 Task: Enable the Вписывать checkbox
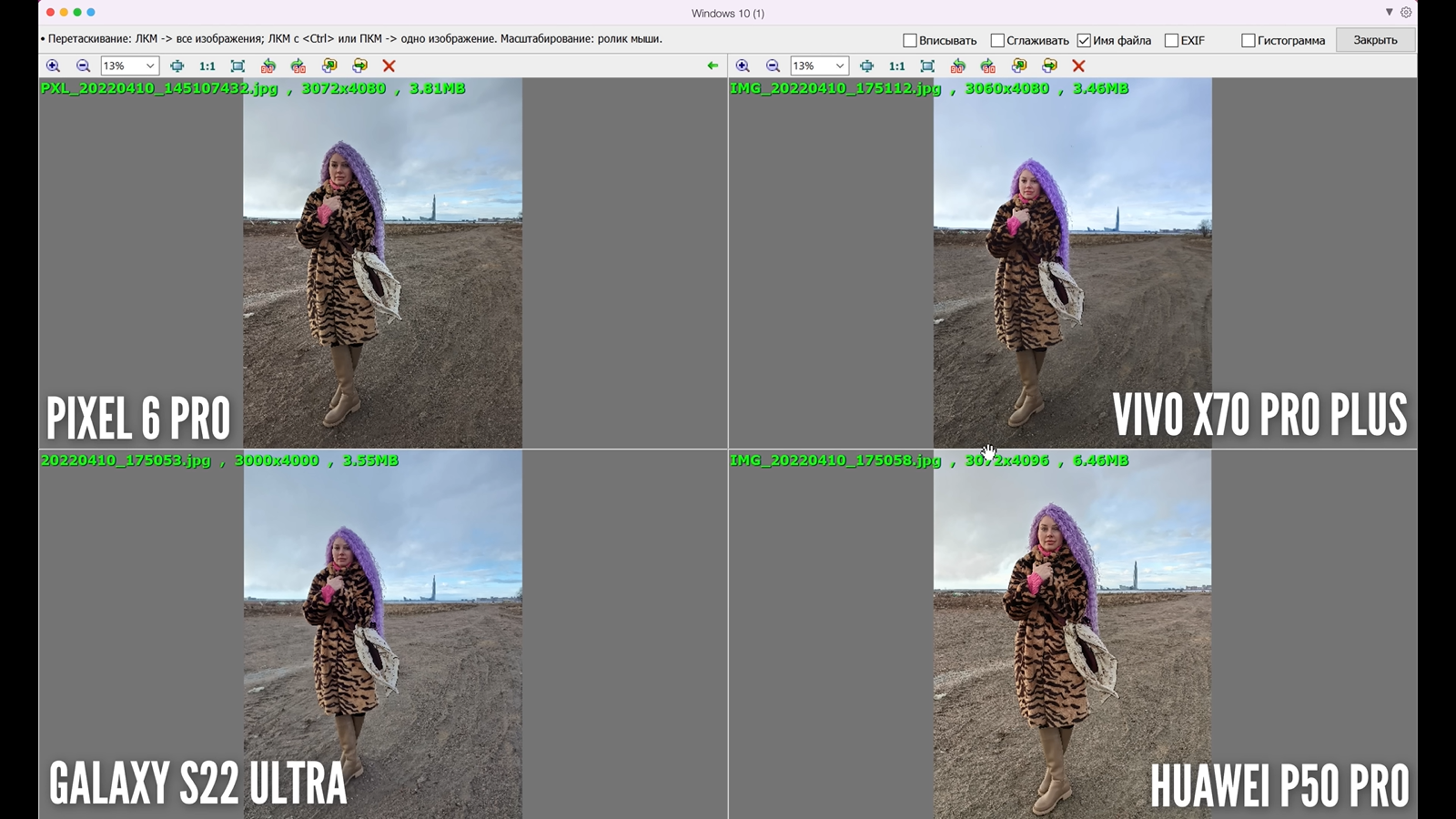click(909, 40)
